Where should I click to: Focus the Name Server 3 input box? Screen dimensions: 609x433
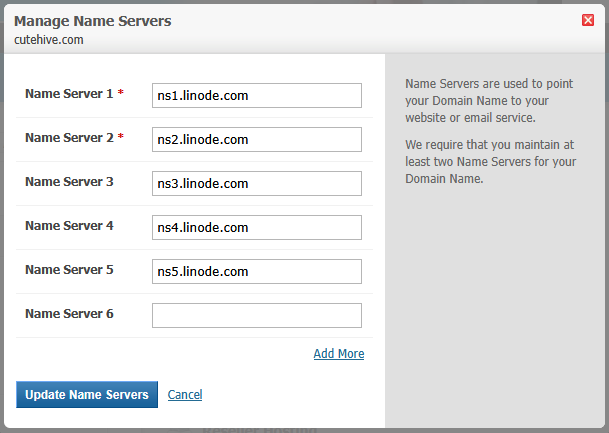(257, 183)
